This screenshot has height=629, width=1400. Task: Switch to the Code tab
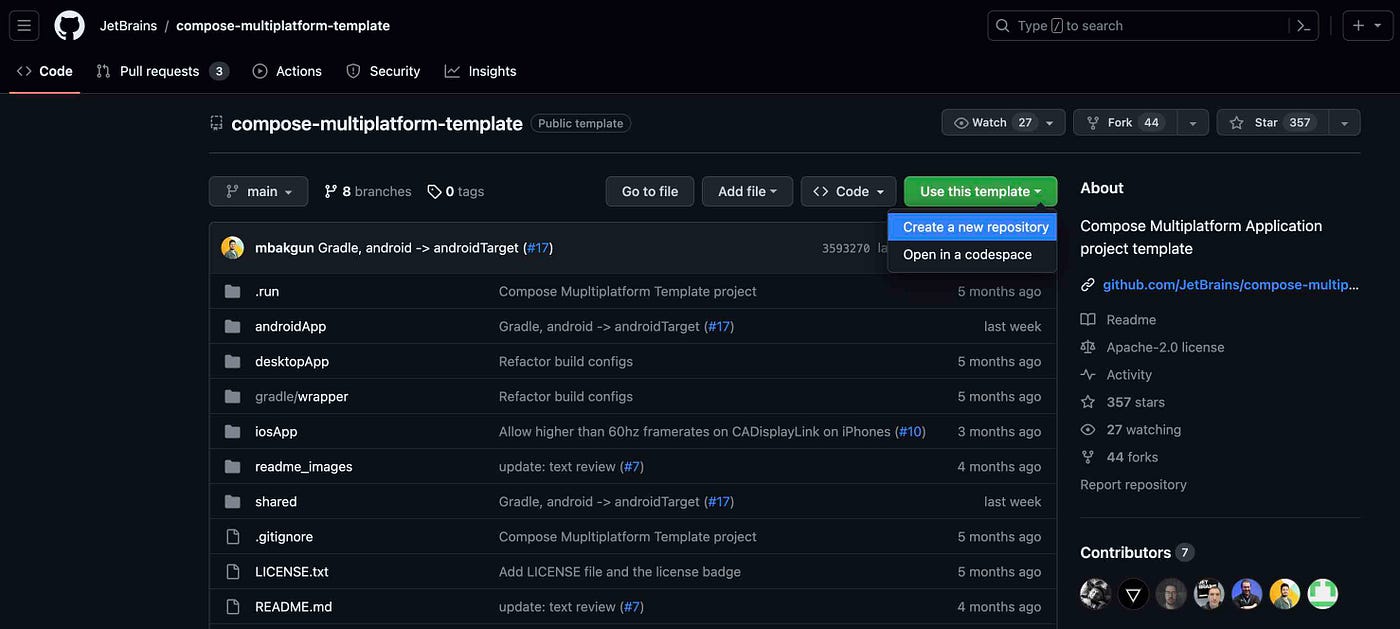[x=45, y=71]
